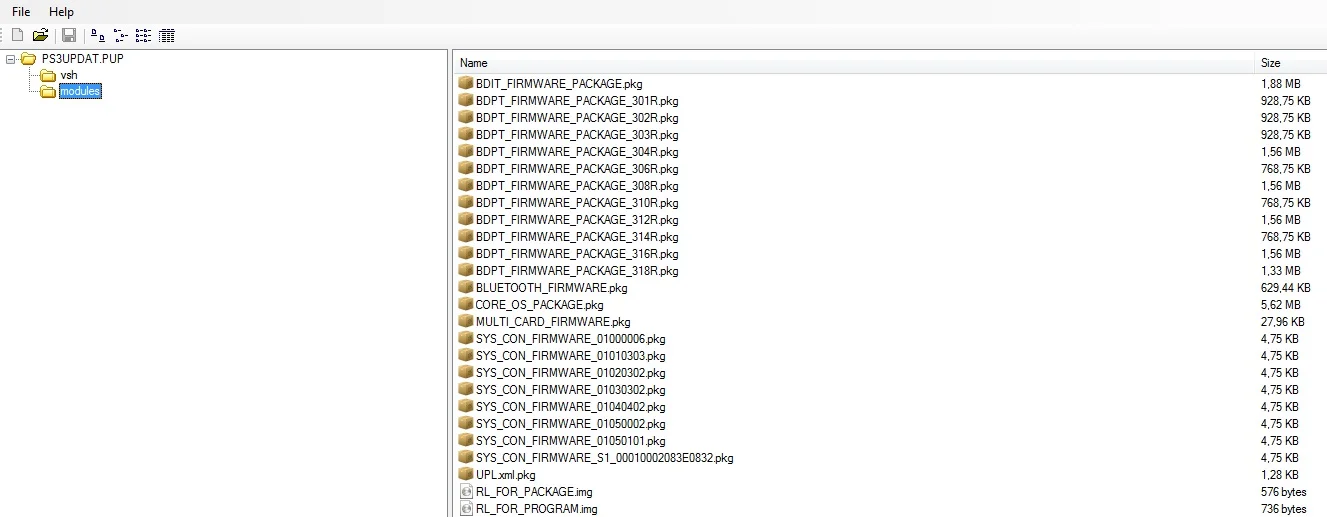Click the 629,44 KB size value
Image resolution: width=1327 pixels, height=517 pixels.
(1285, 288)
